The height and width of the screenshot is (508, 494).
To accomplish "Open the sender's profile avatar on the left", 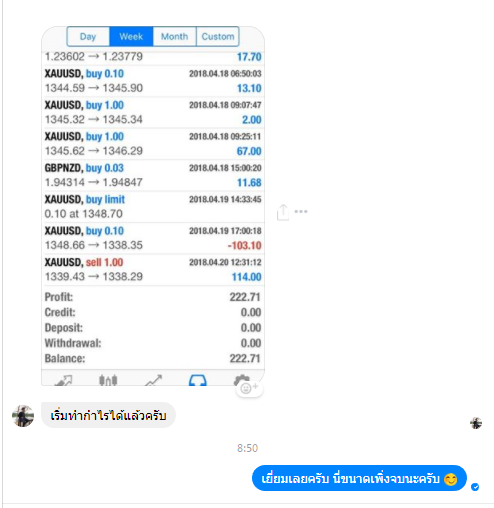I will [23, 416].
